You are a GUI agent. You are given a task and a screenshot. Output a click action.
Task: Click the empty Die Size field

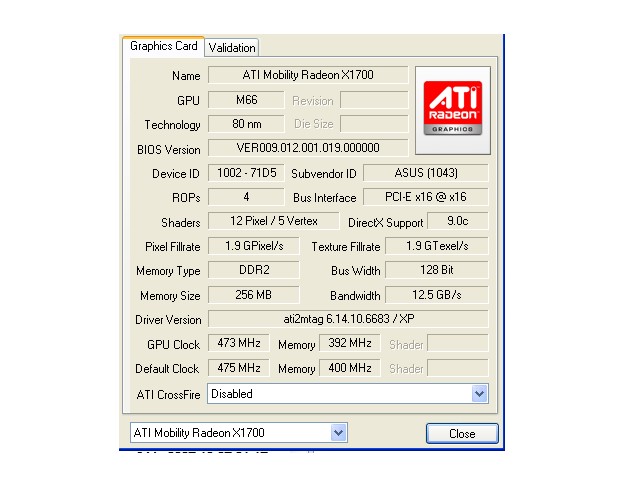[x=374, y=124]
